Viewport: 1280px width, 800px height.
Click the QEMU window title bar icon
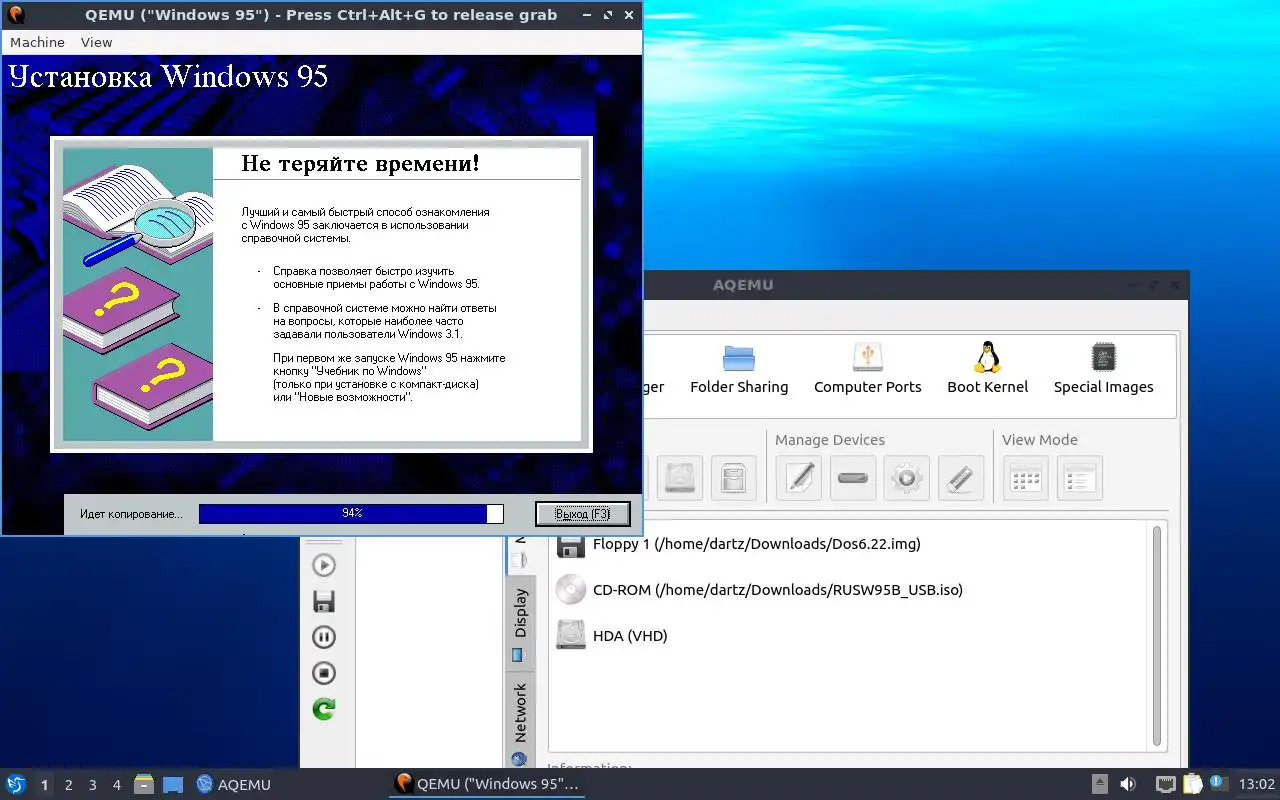[x=15, y=15]
